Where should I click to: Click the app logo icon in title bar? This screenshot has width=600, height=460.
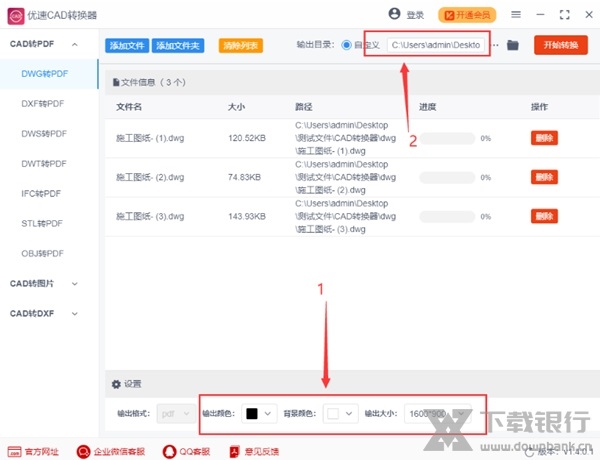click(16, 16)
